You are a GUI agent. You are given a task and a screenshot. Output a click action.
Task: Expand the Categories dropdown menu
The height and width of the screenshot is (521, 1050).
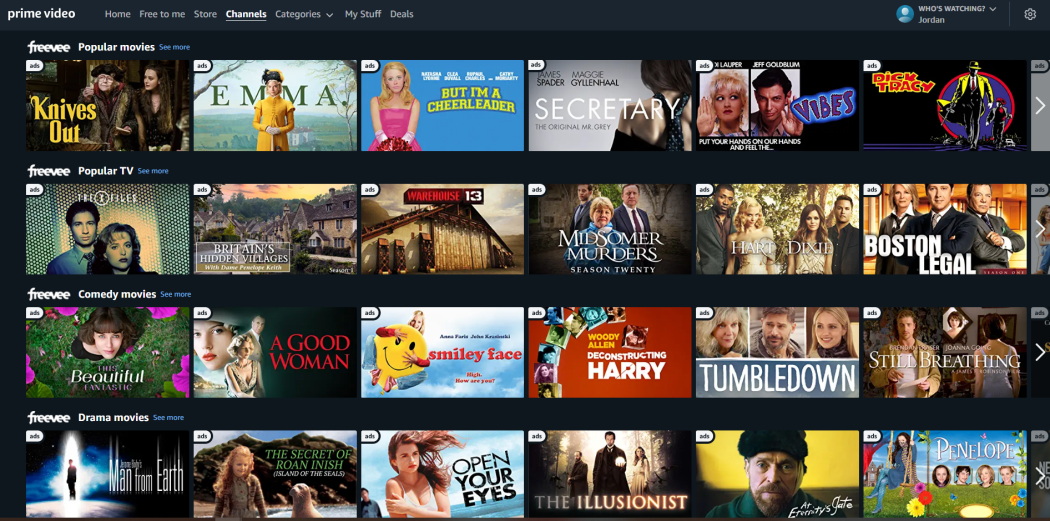pos(304,14)
